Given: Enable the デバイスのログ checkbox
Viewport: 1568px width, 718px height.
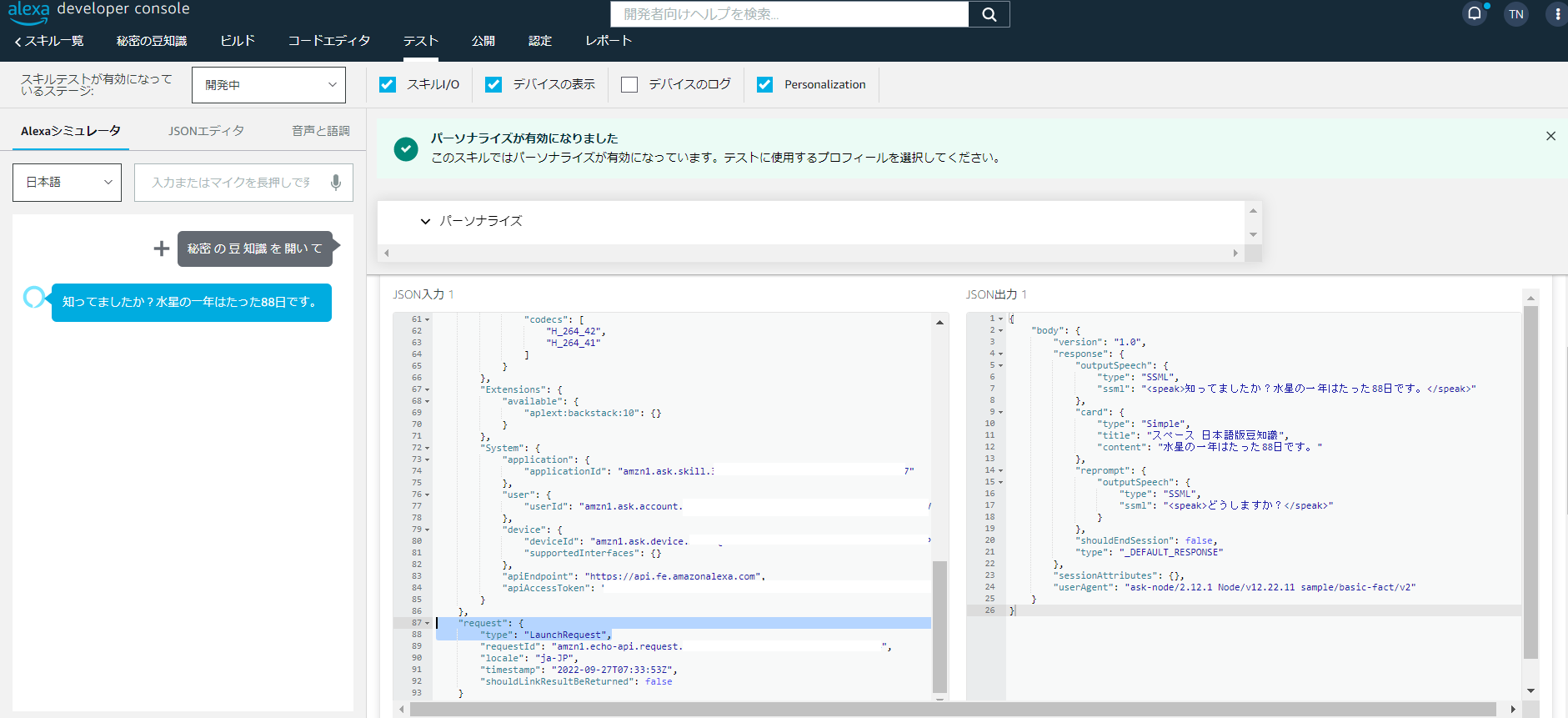Looking at the screenshot, I should click(x=629, y=84).
